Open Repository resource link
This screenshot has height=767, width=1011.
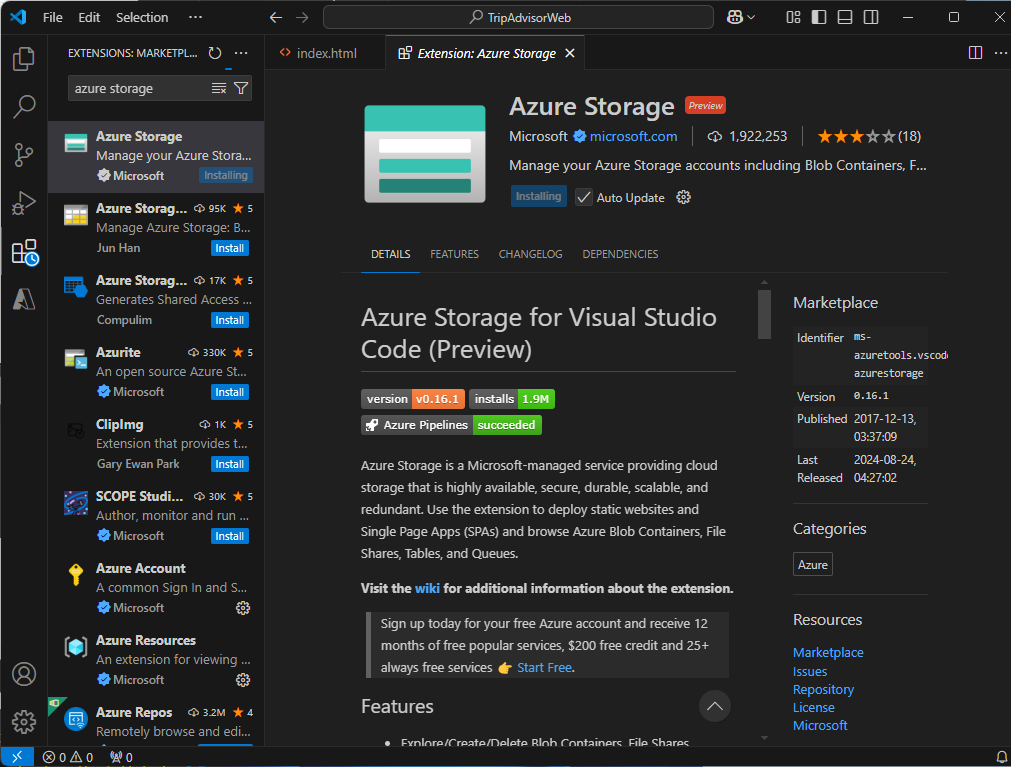pos(823,690)
